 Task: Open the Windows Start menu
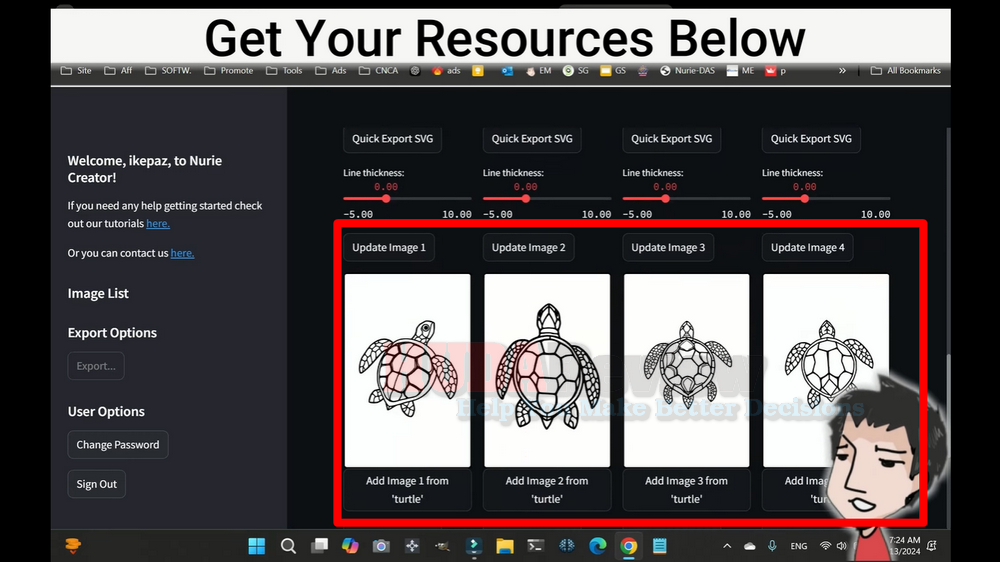pyautogui.click(x=257, y=546)
